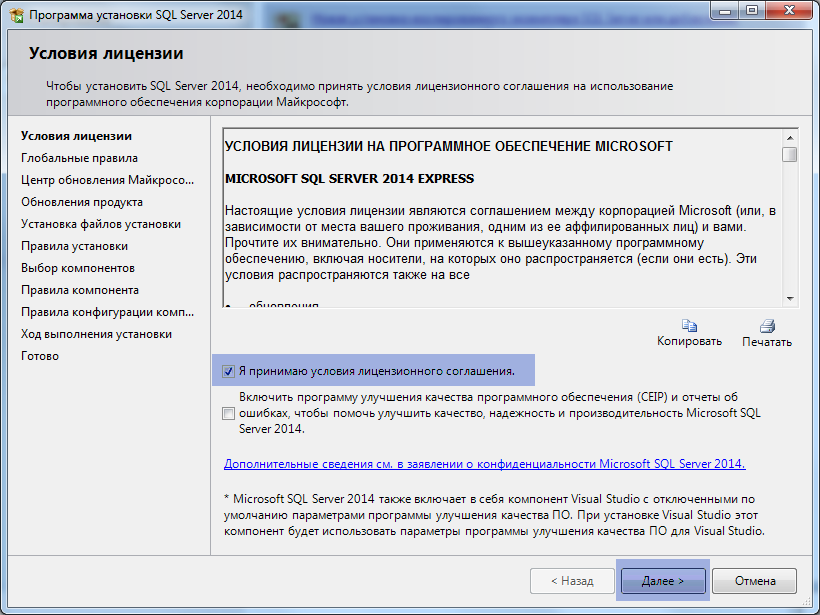This screenshot has width=820, height=615.
Task: Click the MICROSOFT SQL SERVER 2014 EXPRESS heading
Action: [x=349, y=179]
